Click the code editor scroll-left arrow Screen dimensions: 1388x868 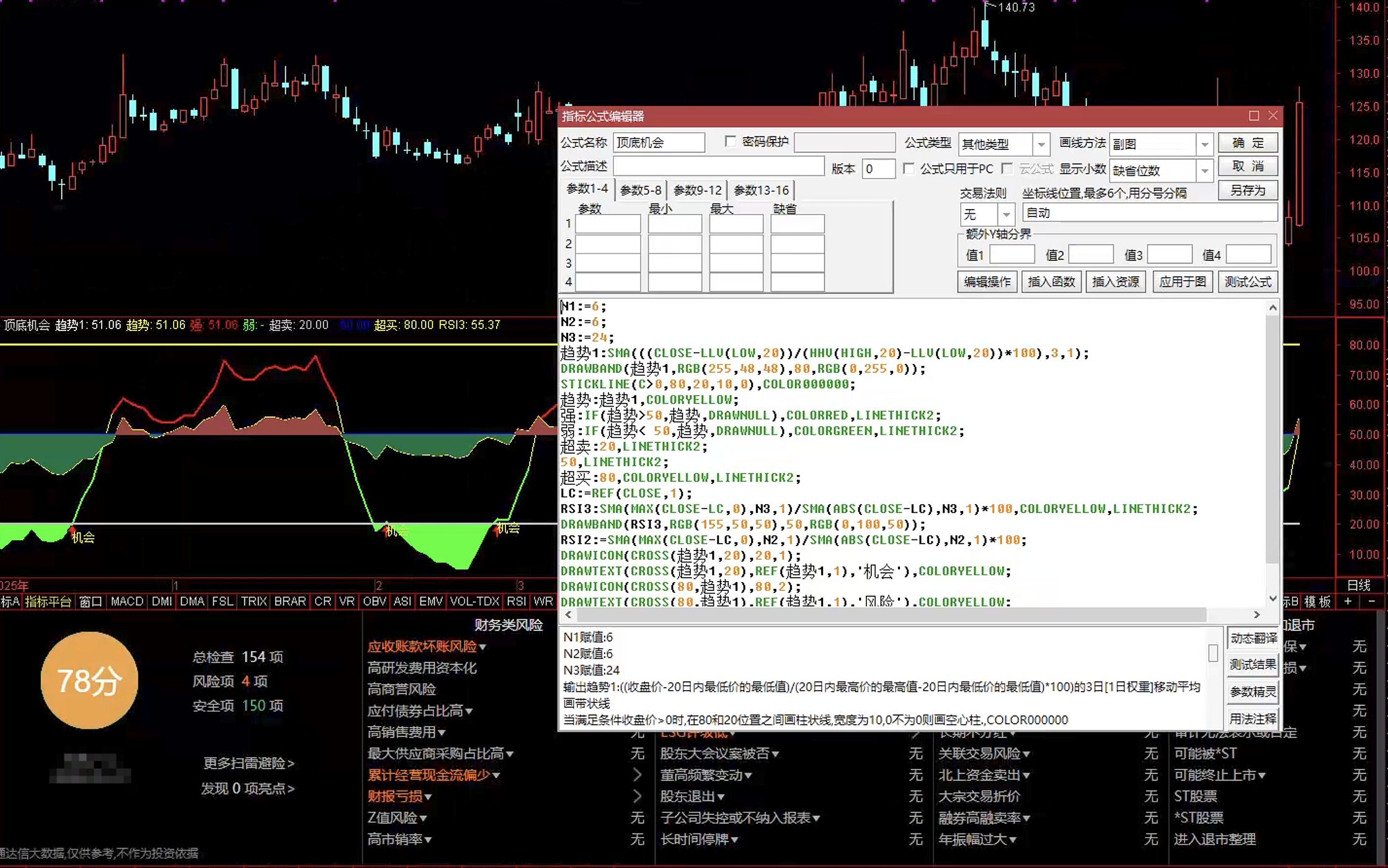pos(569,614)
